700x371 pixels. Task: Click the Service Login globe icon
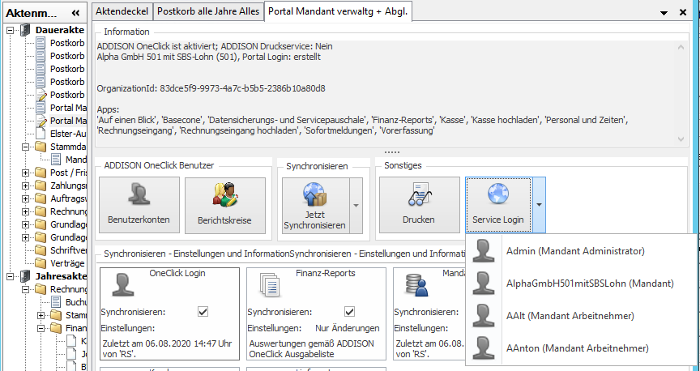point(498,195)
